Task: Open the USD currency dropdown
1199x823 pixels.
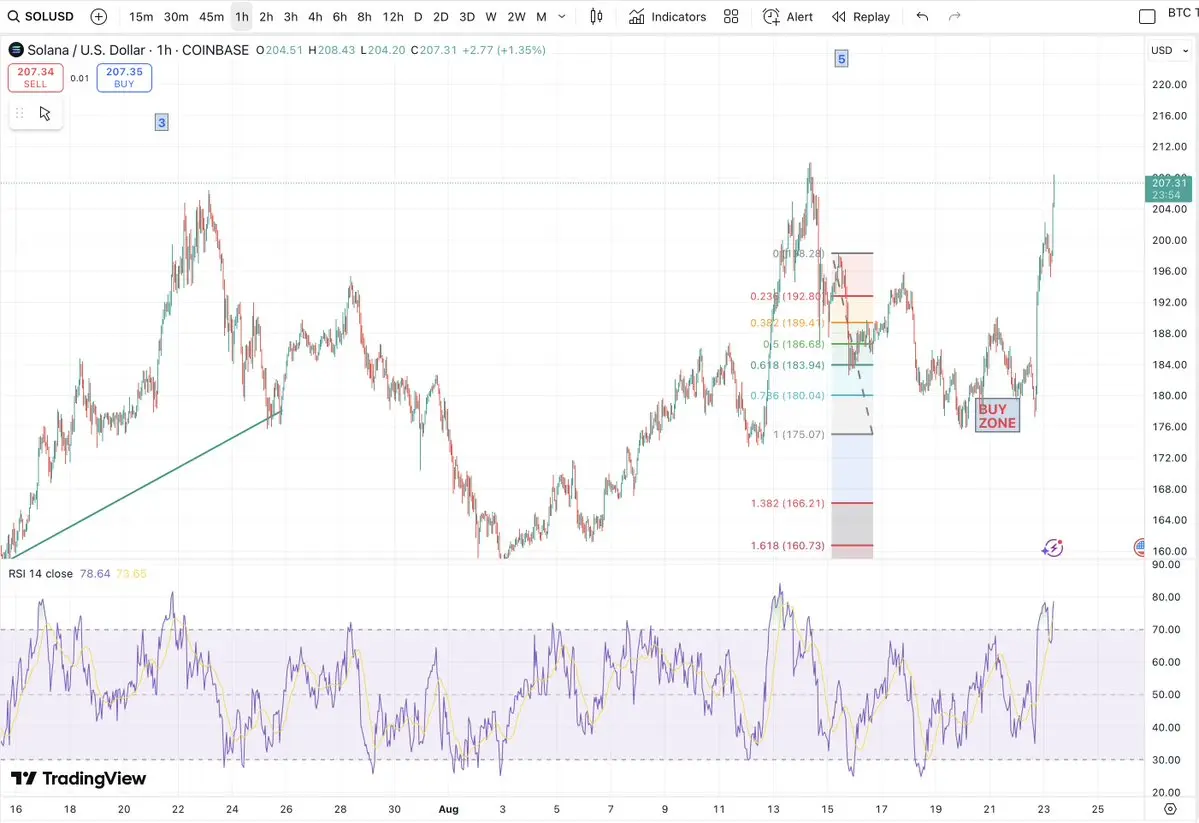Action: (1169, 50)
